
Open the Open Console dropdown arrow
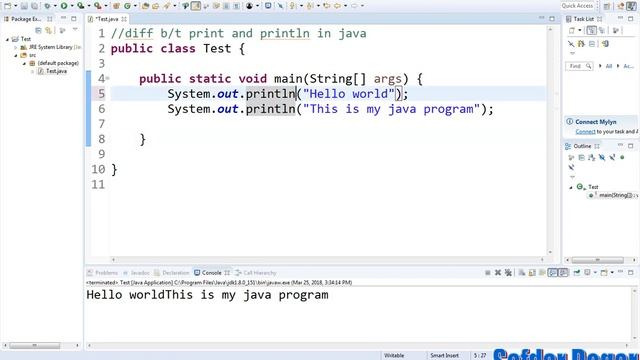coord(612,273)
